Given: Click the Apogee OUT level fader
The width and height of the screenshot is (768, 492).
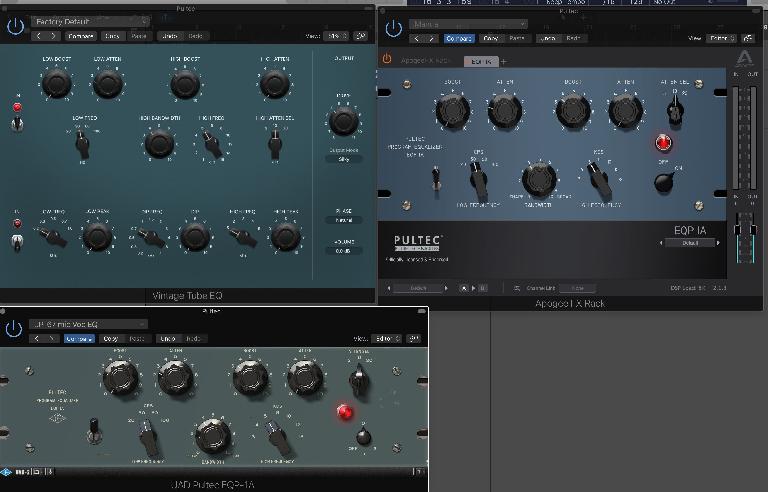Looking at the screenshot, I should pos(753,229).
